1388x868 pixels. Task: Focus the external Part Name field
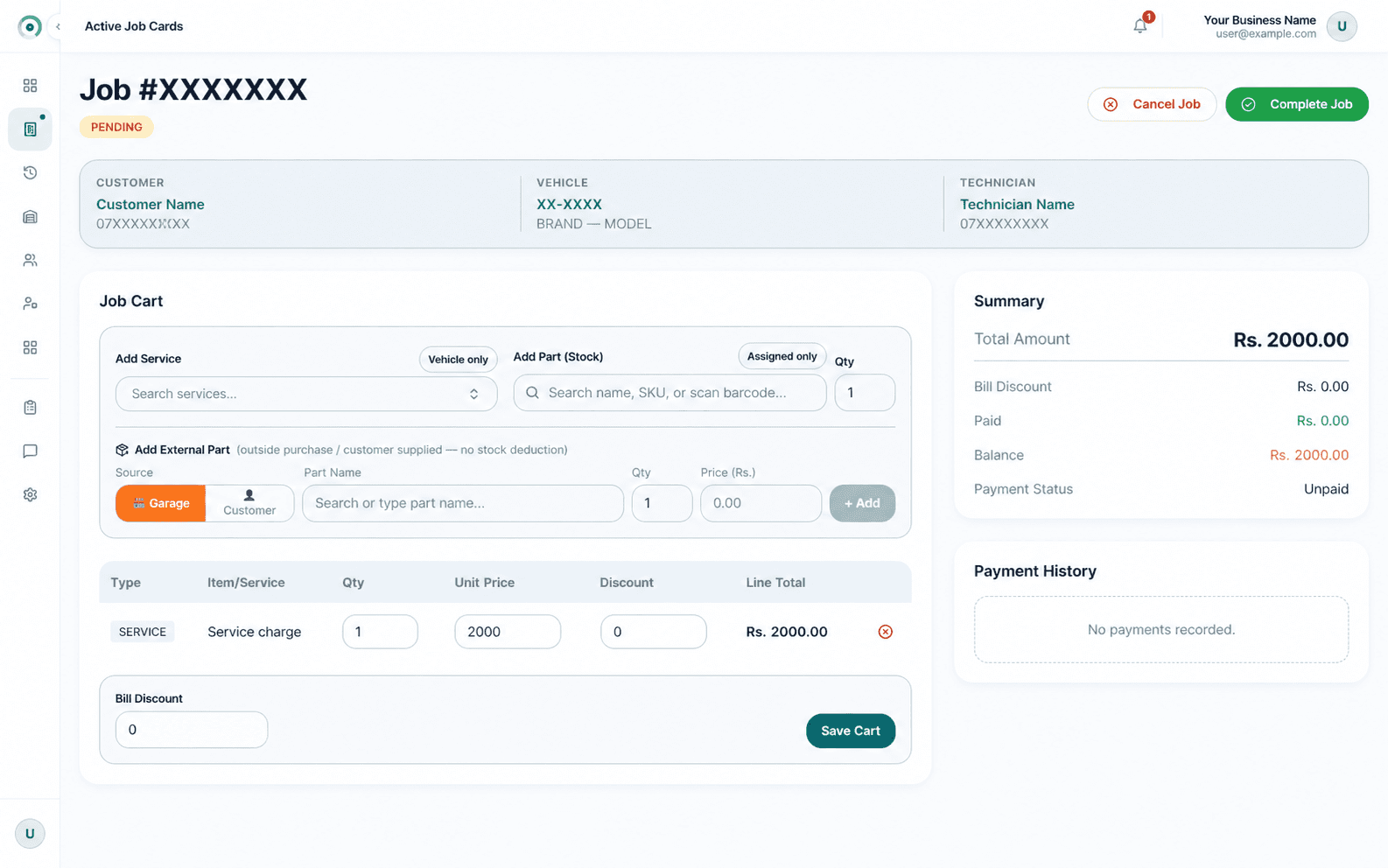tap(463, 503)
